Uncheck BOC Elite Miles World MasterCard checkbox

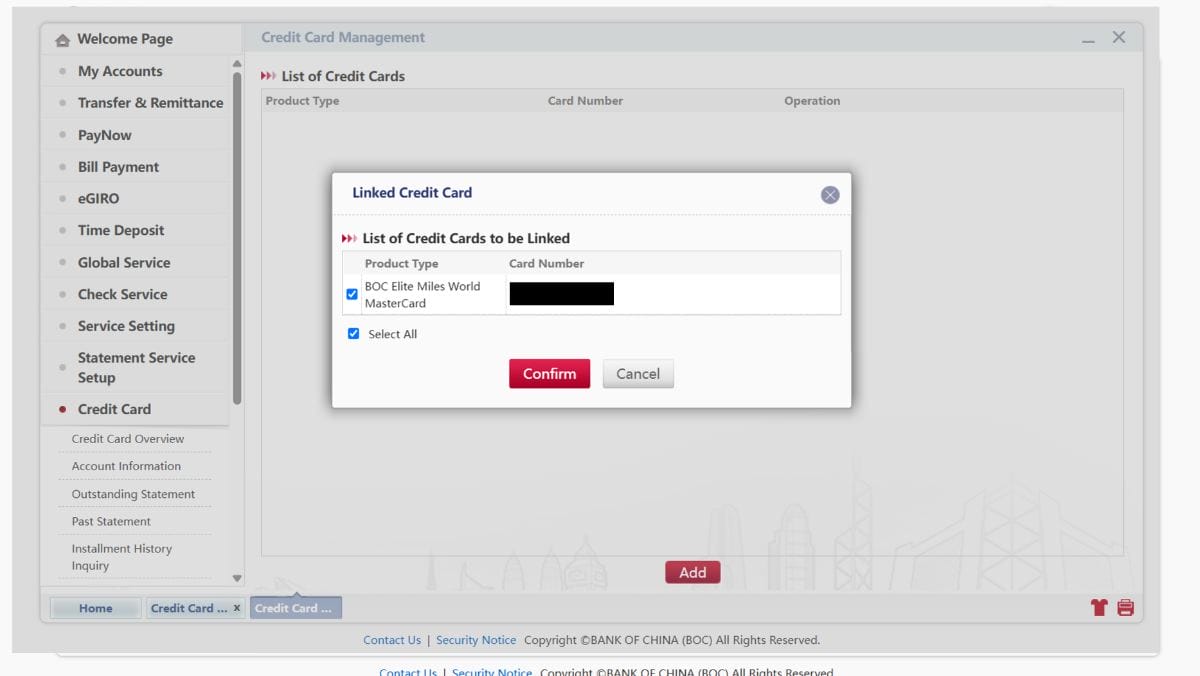coord(352,294)
